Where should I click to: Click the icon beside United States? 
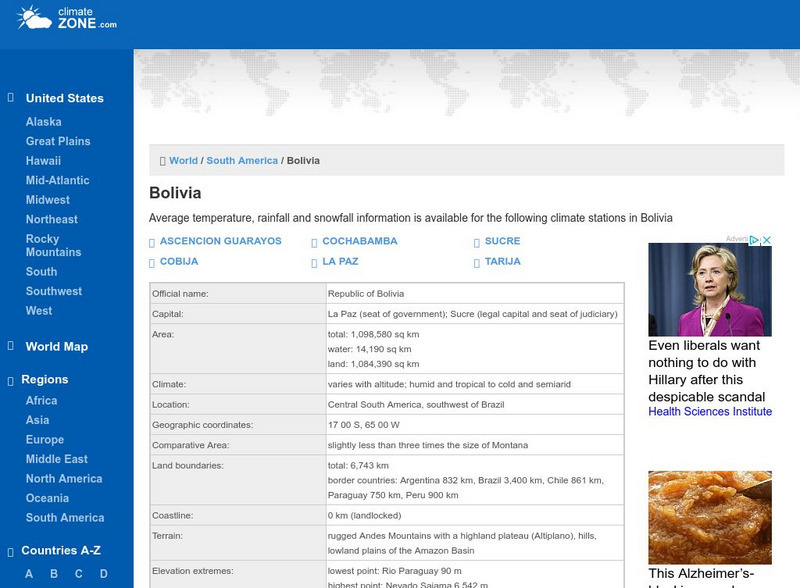coord(11,97)
